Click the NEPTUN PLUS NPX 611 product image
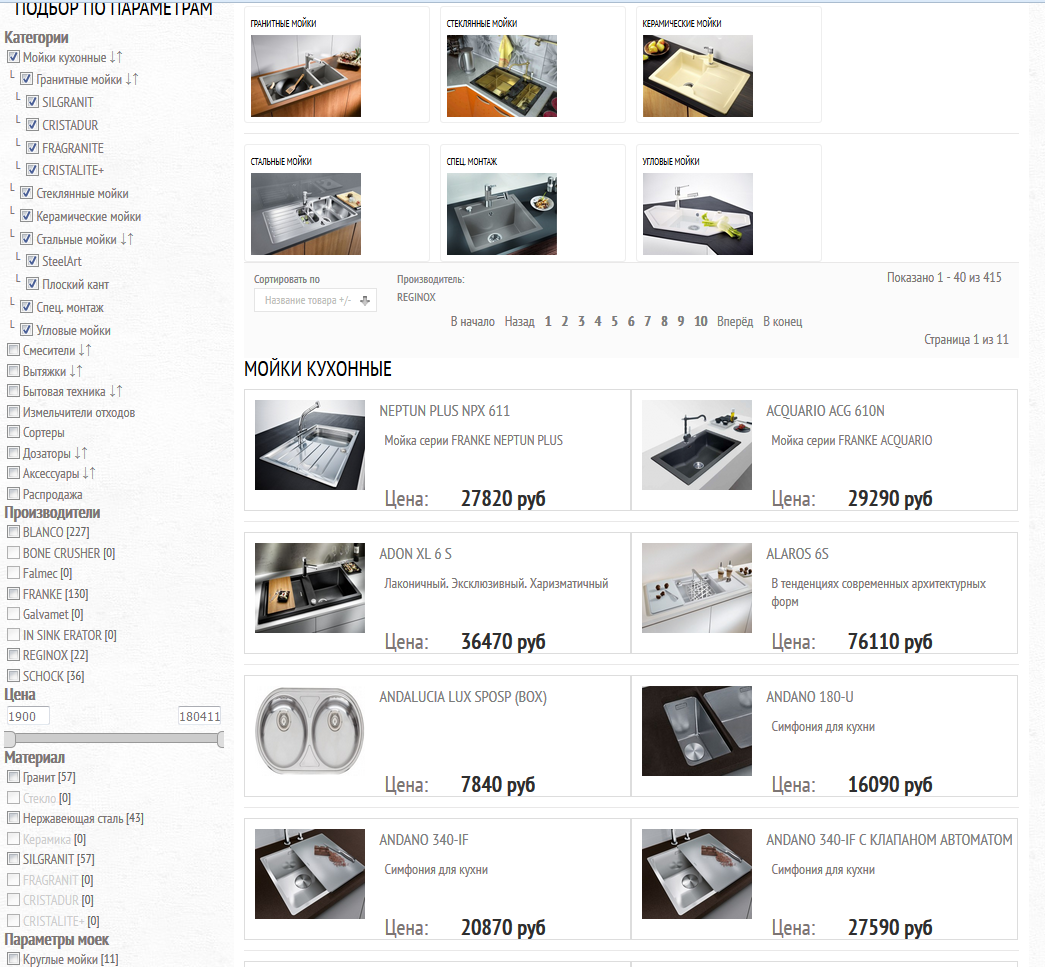 pyautogui.click(x=310, y=445)
